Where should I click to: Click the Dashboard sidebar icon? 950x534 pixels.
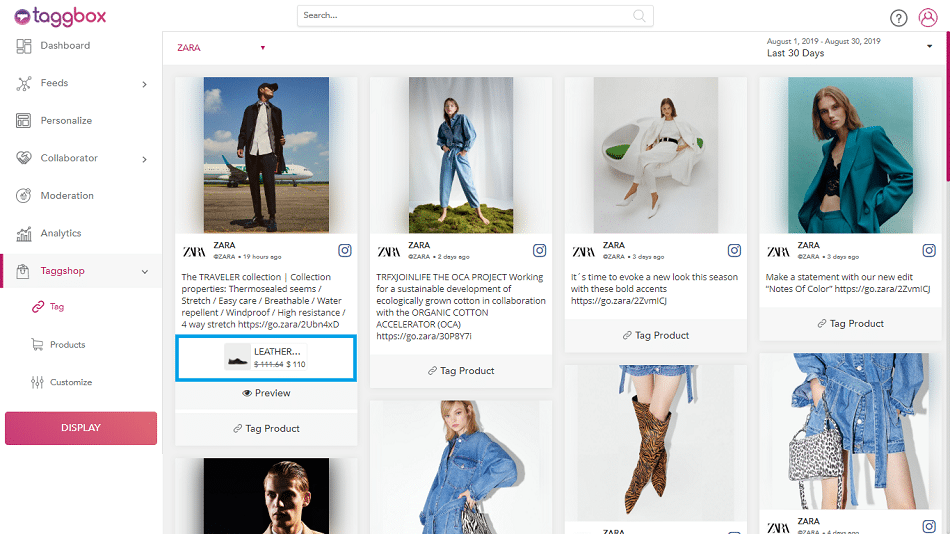pos(23,46)
